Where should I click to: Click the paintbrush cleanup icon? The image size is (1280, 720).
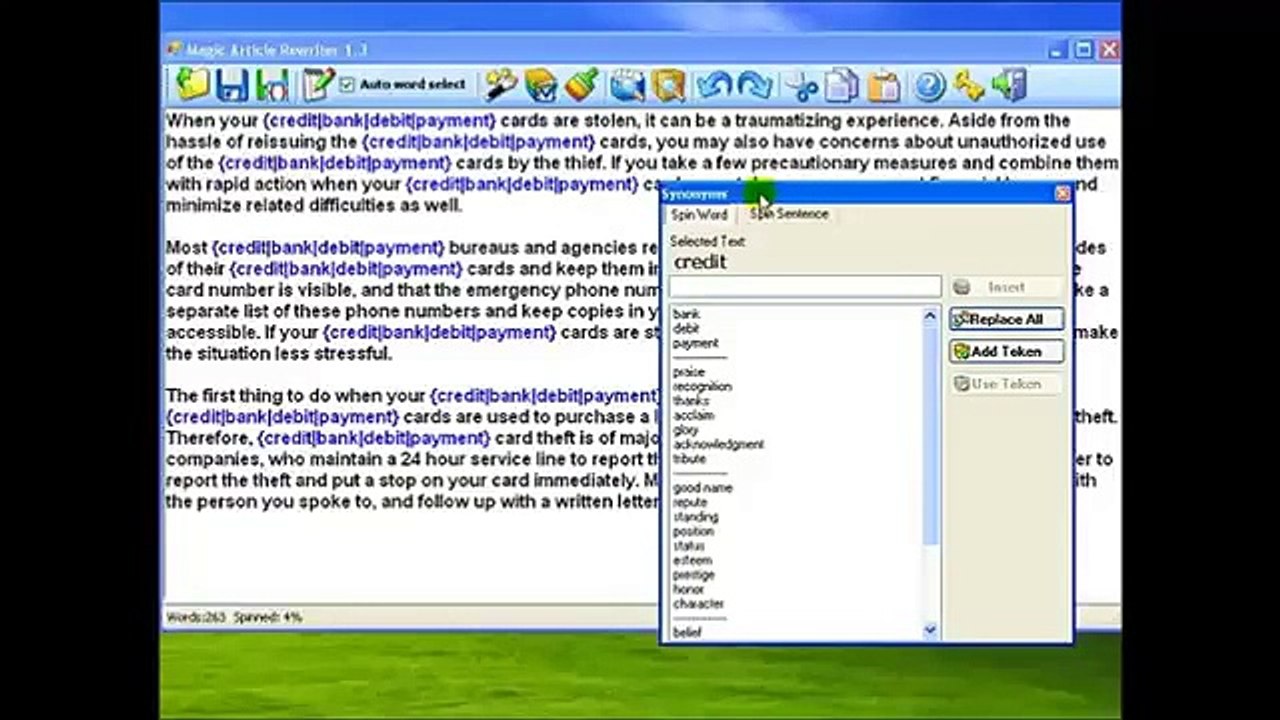(x=581, y=85)
